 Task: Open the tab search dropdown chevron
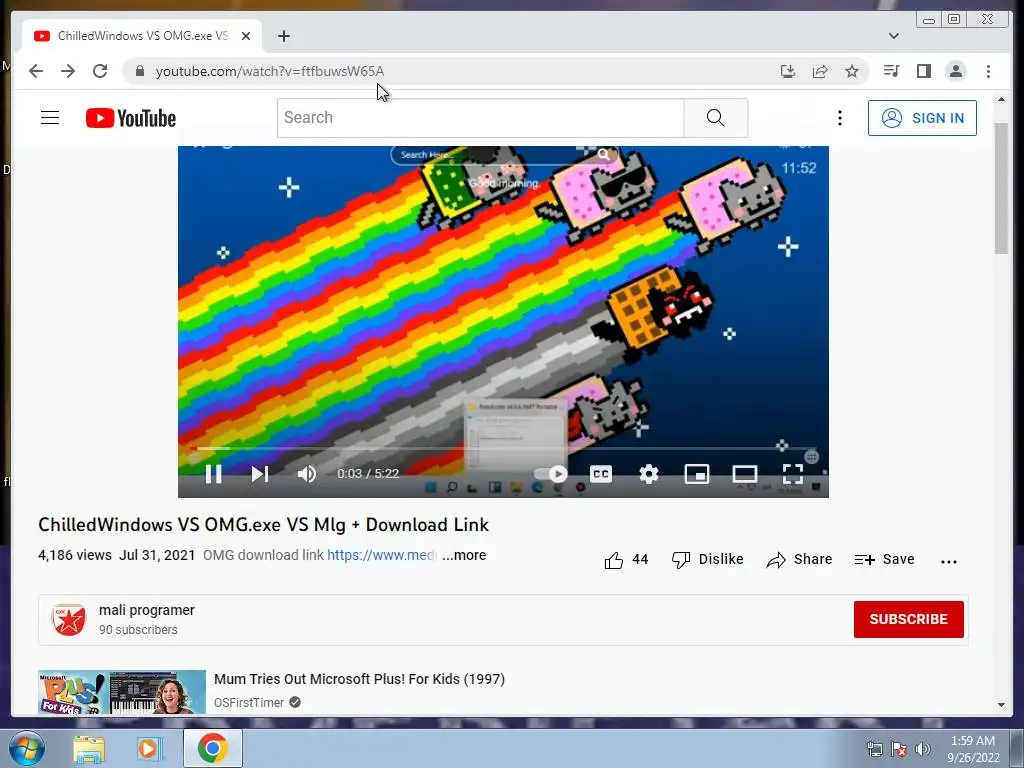[893, 36]
